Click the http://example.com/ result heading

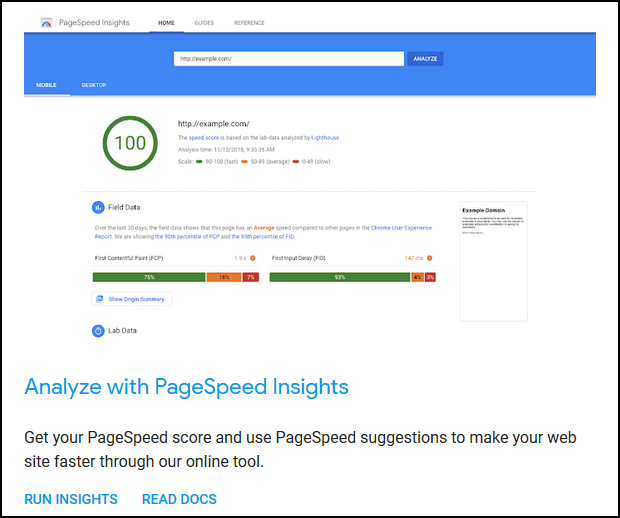point(214,124)
